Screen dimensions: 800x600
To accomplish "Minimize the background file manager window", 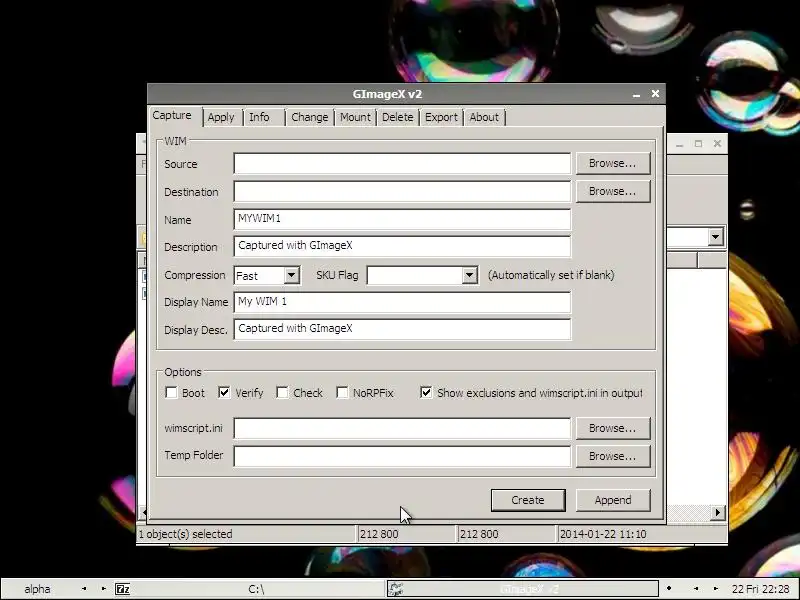I will click(x=679, y=144).
